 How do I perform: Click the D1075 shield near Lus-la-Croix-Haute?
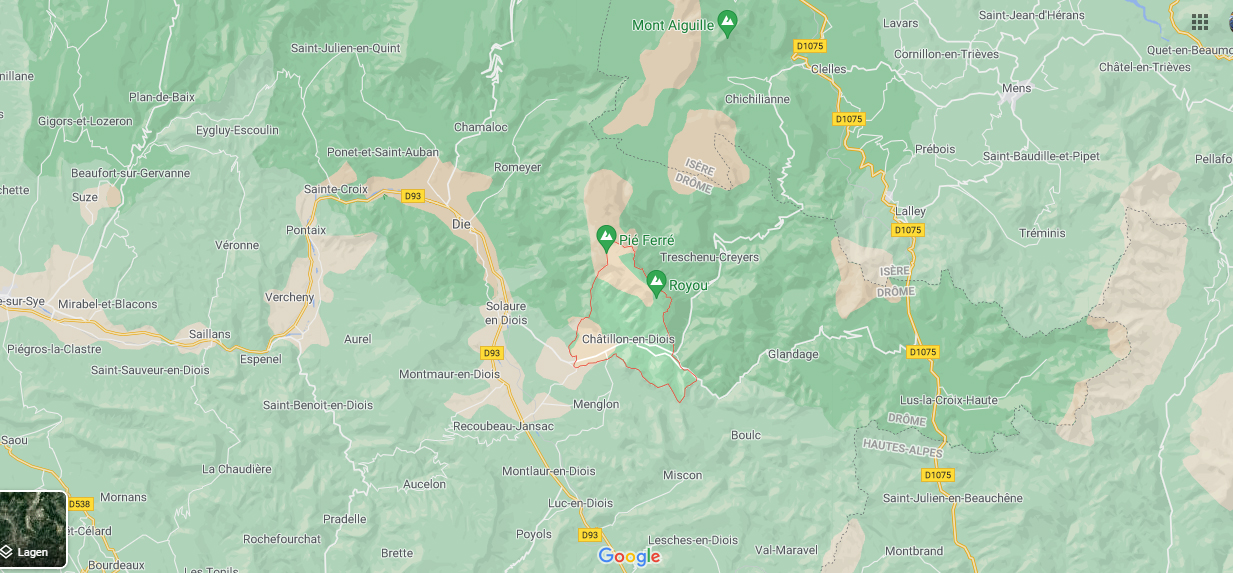tap(924, 352)
